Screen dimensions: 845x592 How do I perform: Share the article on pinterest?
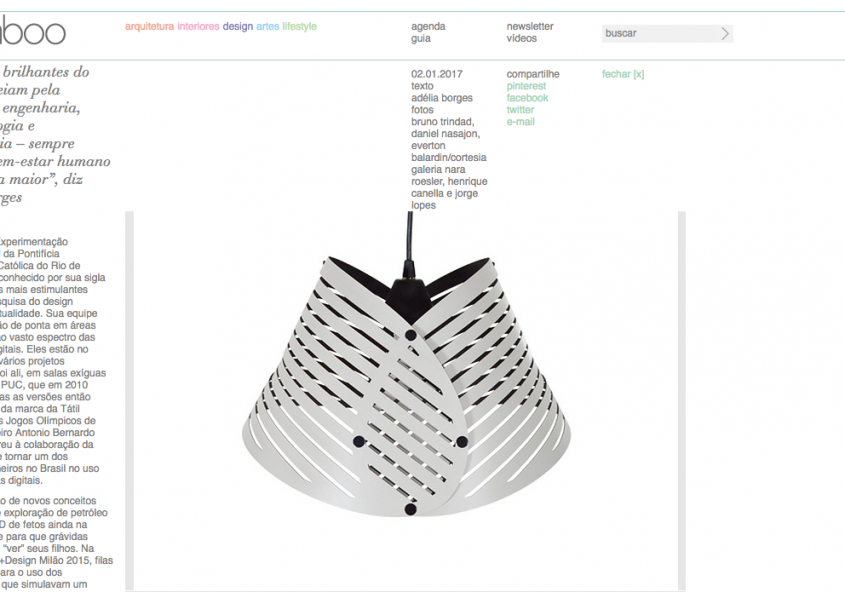coord(526,86)
